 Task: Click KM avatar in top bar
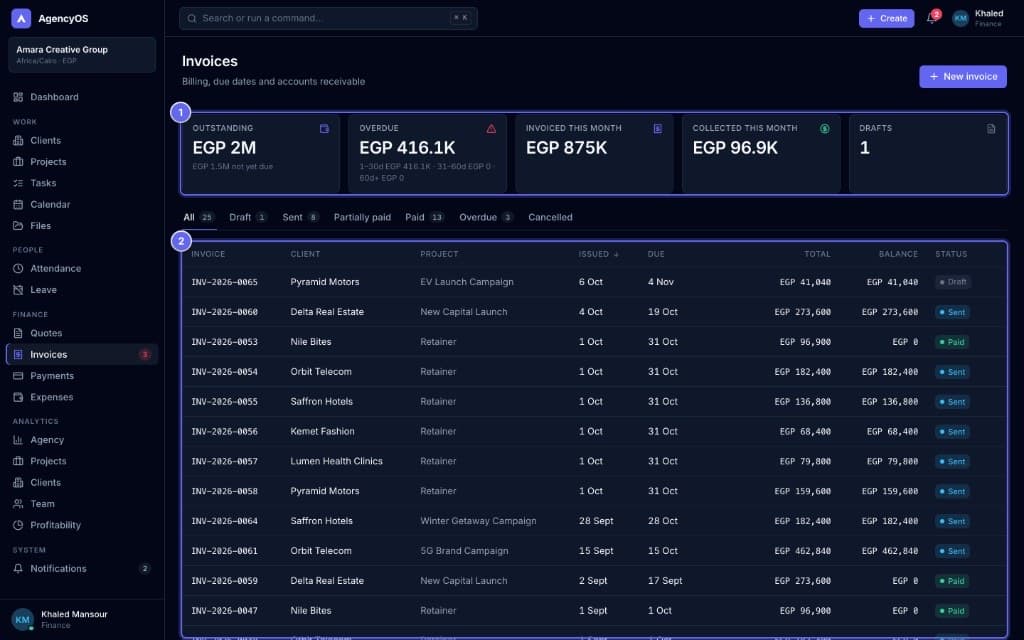coord(960,18)
